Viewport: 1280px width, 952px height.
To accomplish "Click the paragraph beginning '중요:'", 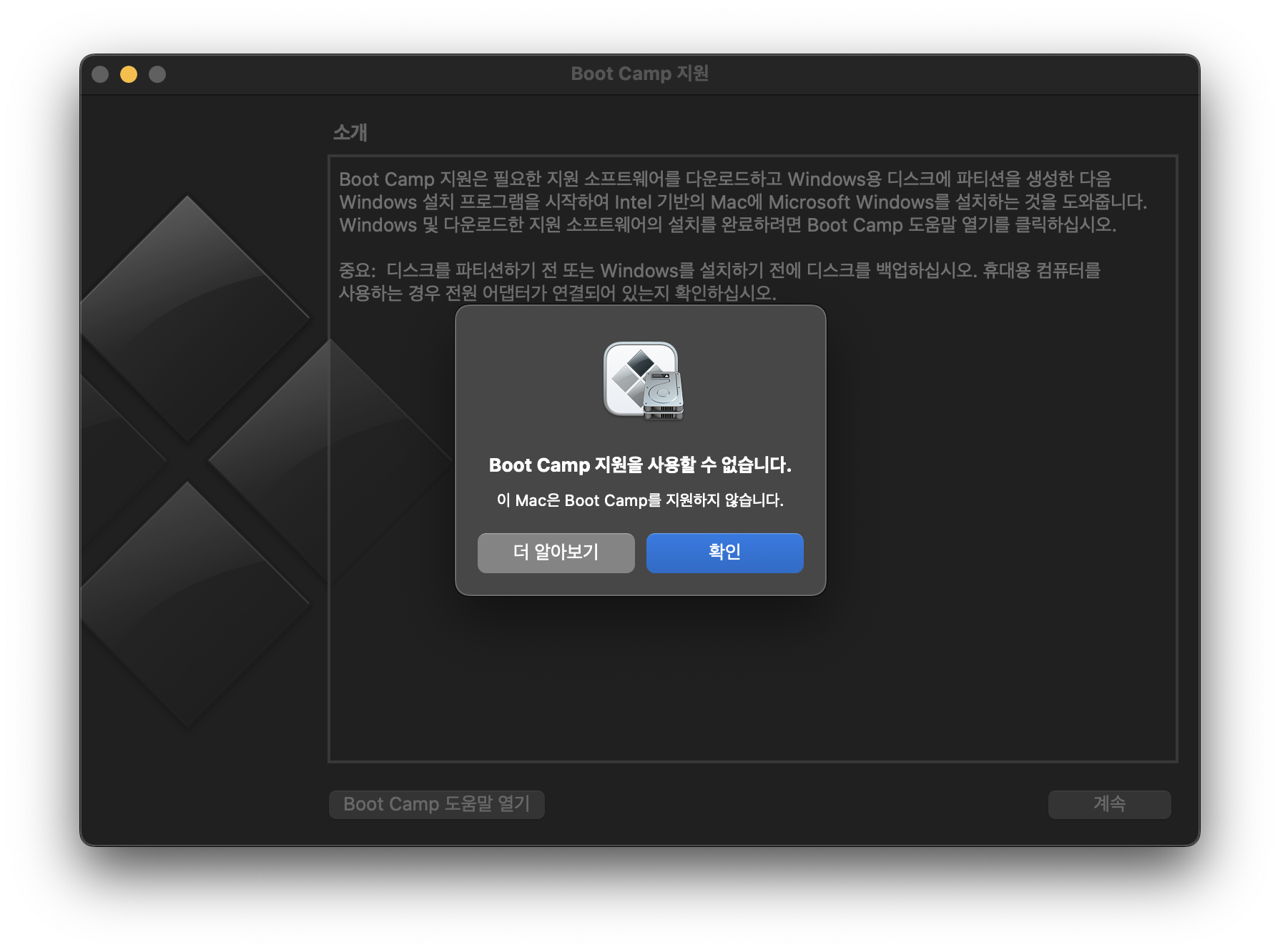I will point(719,282).
